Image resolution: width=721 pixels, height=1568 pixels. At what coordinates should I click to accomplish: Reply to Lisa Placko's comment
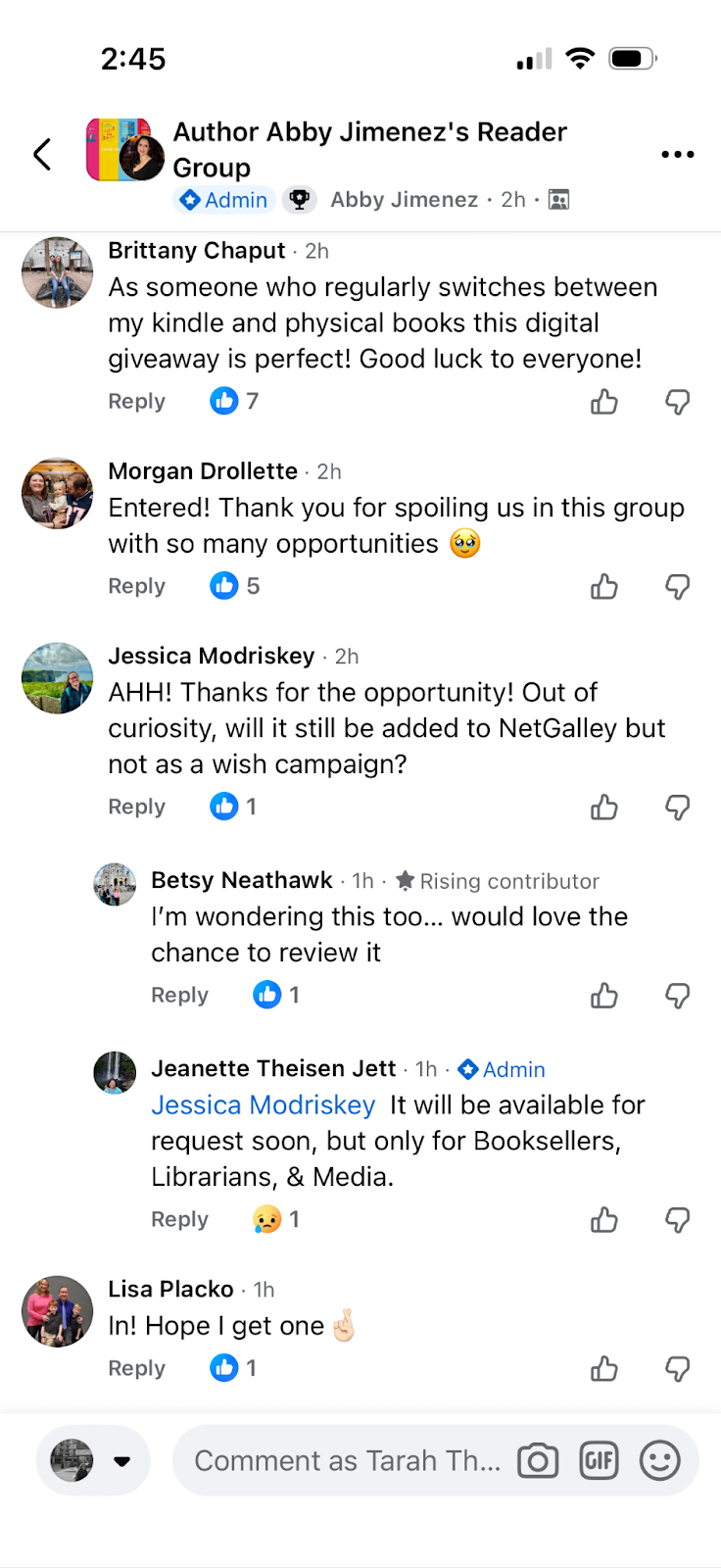136,1368
